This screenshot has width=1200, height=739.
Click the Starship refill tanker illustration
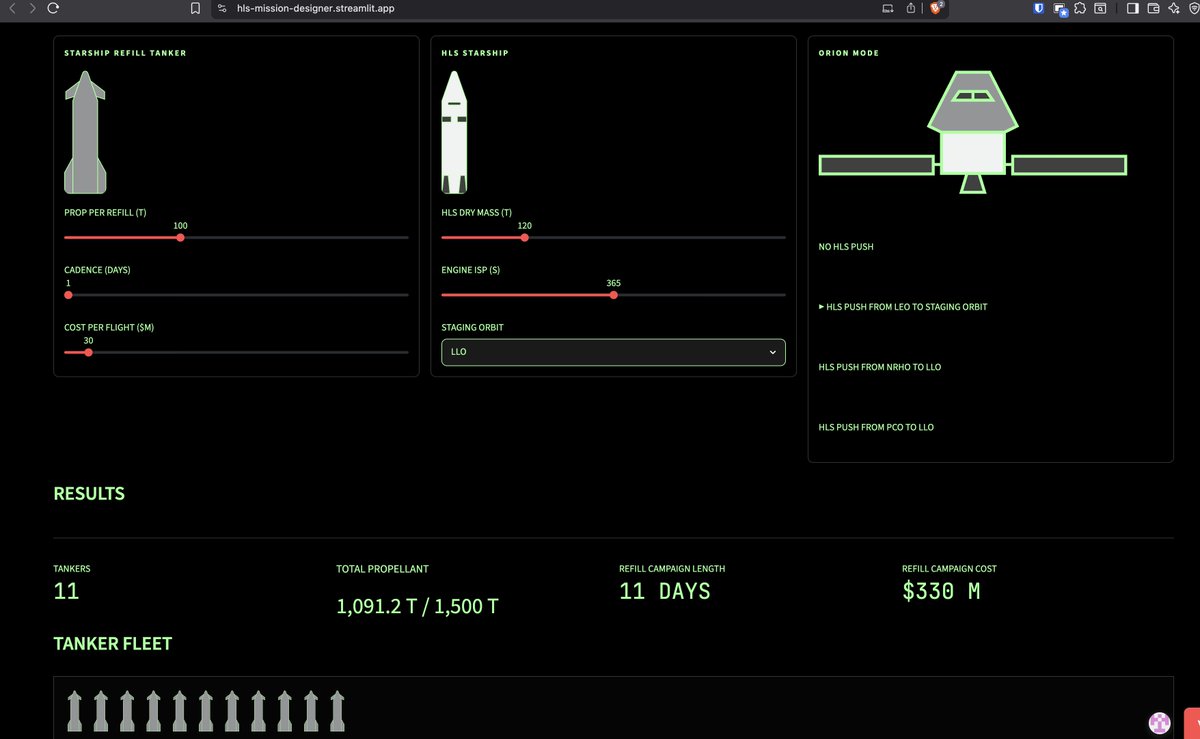85,132
